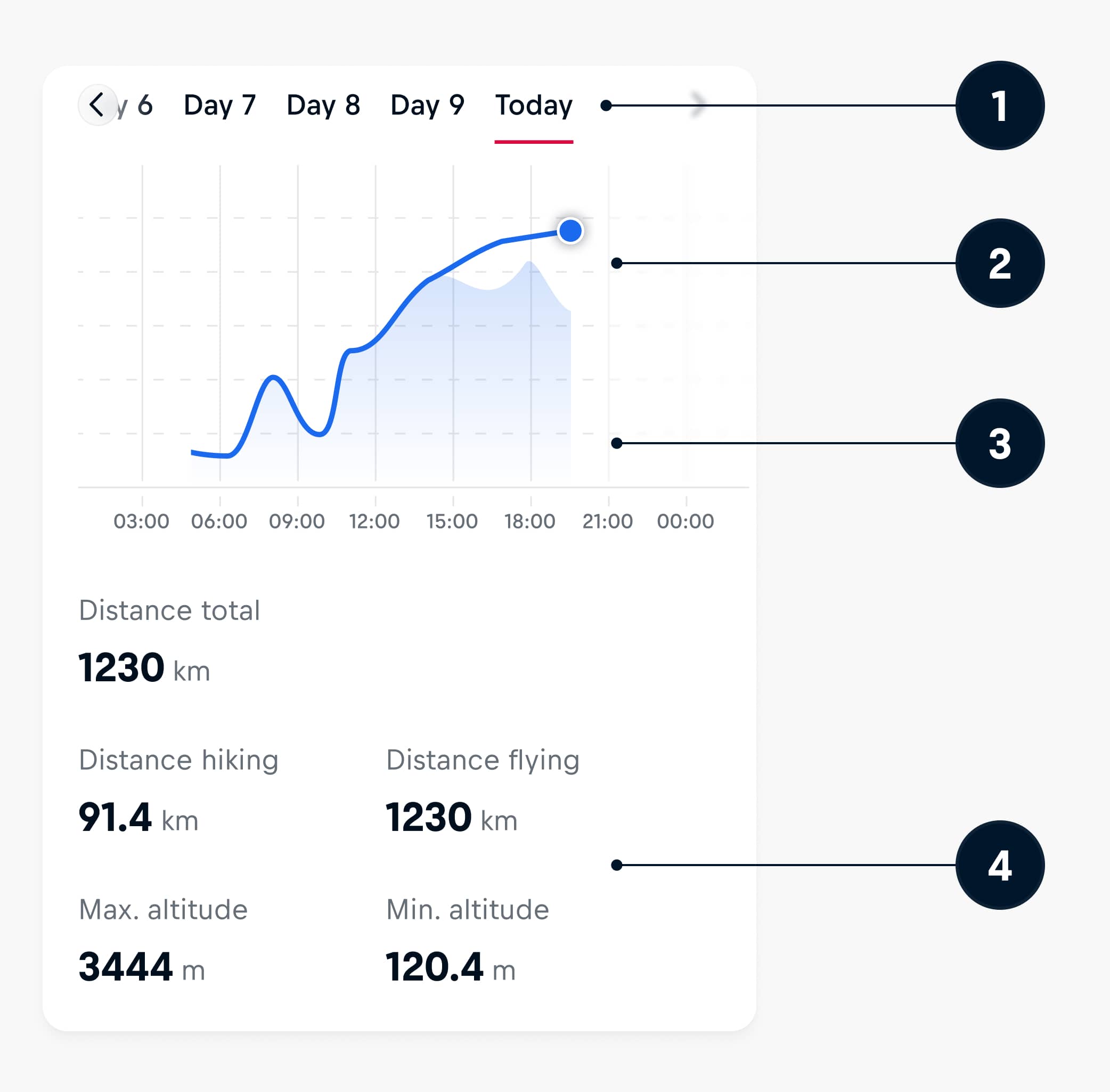
Task: Click annotation badge number 3
Action: tap(999, 443)
